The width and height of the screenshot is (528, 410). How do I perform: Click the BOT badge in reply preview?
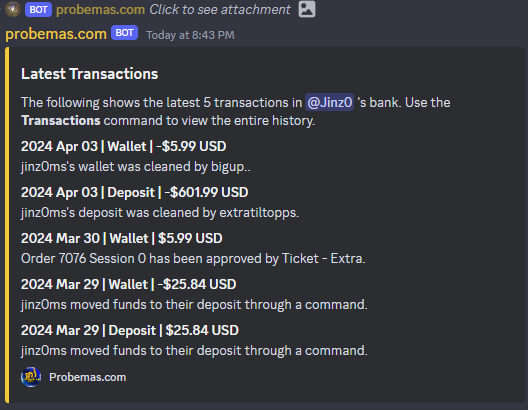(38, 9)
